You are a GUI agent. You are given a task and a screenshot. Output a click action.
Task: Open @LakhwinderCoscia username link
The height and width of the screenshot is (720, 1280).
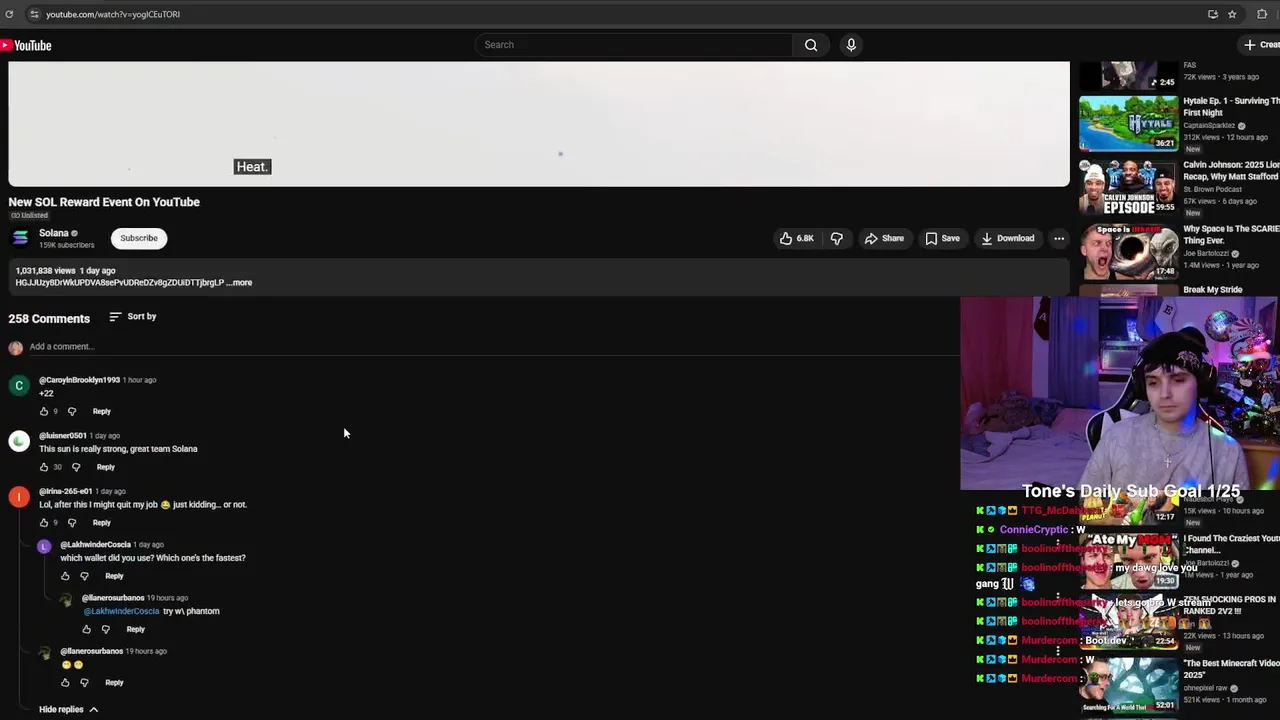tap(95, 545)
